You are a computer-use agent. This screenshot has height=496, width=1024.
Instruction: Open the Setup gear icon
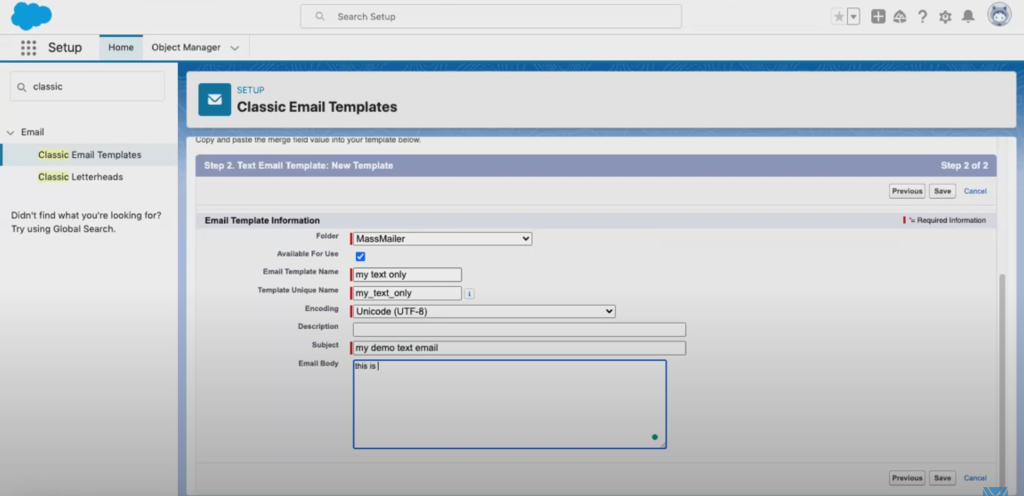tap(945, 17)
